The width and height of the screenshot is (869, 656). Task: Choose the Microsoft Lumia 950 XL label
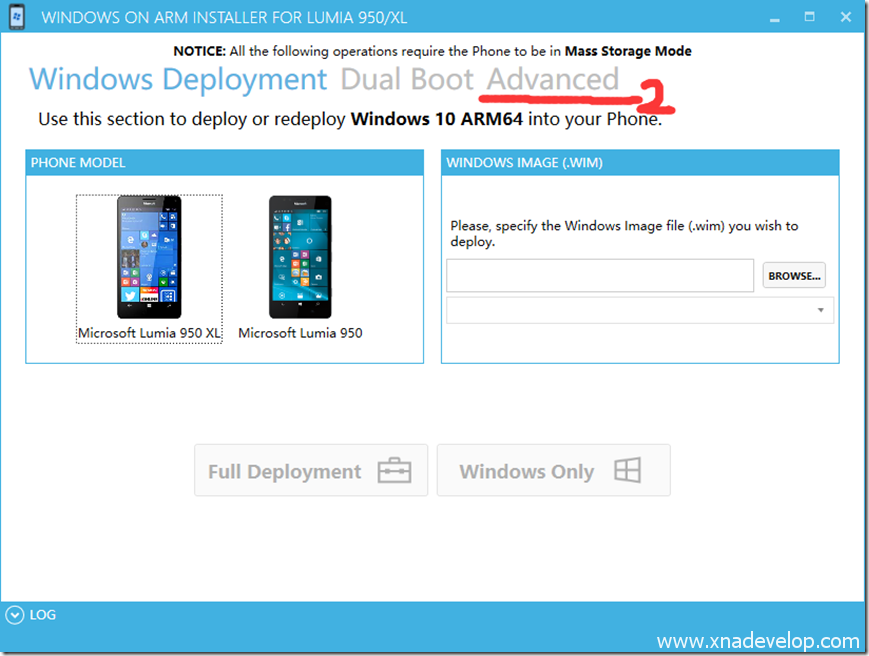pos(149,333)
